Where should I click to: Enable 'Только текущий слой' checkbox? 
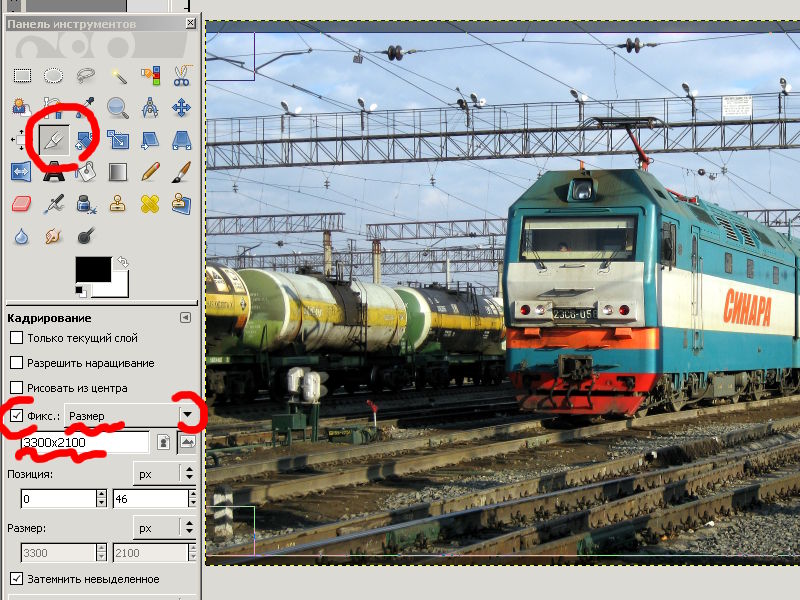click(16, 338)
